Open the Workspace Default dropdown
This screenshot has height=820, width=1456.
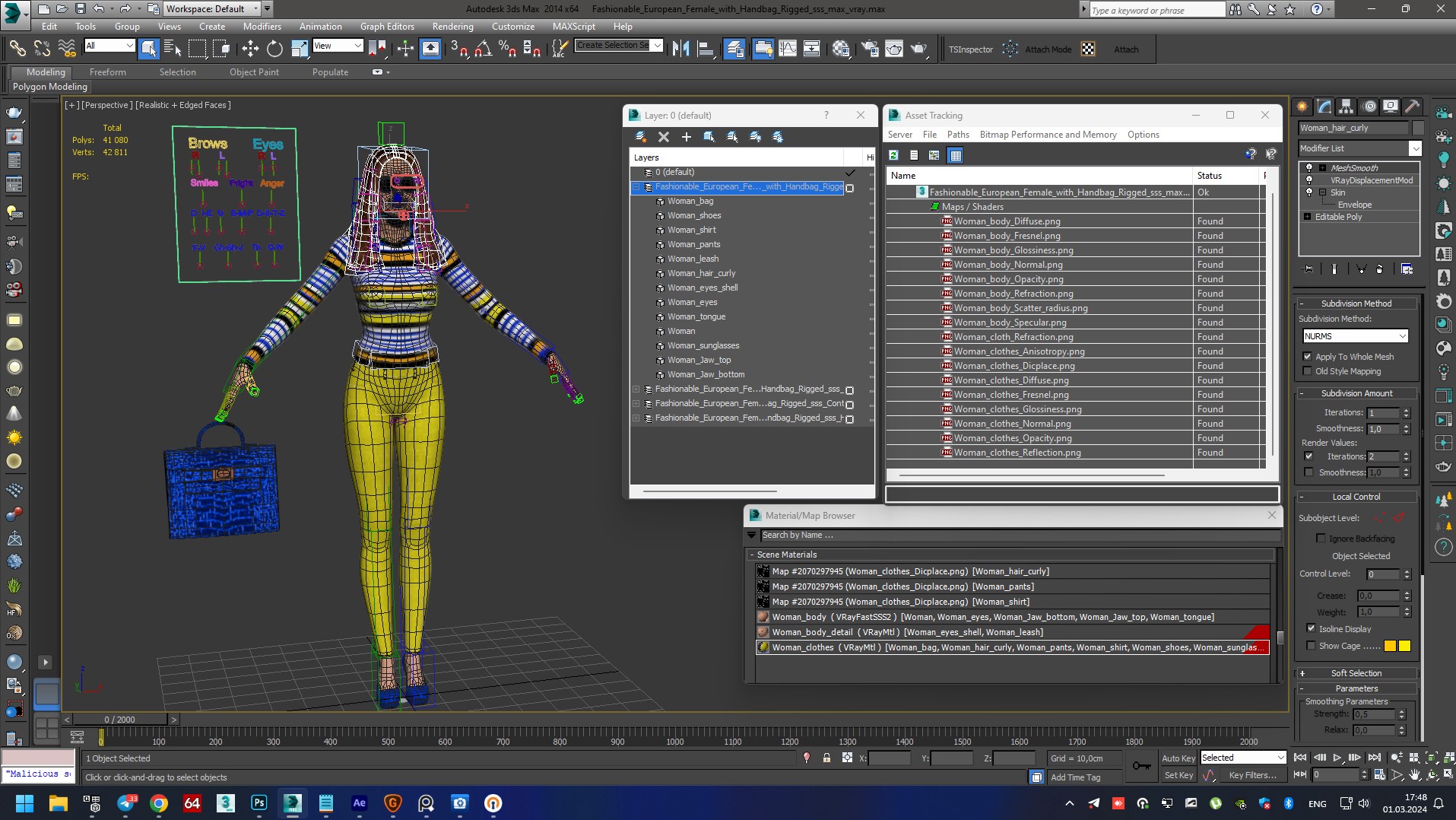click(212, 9)
